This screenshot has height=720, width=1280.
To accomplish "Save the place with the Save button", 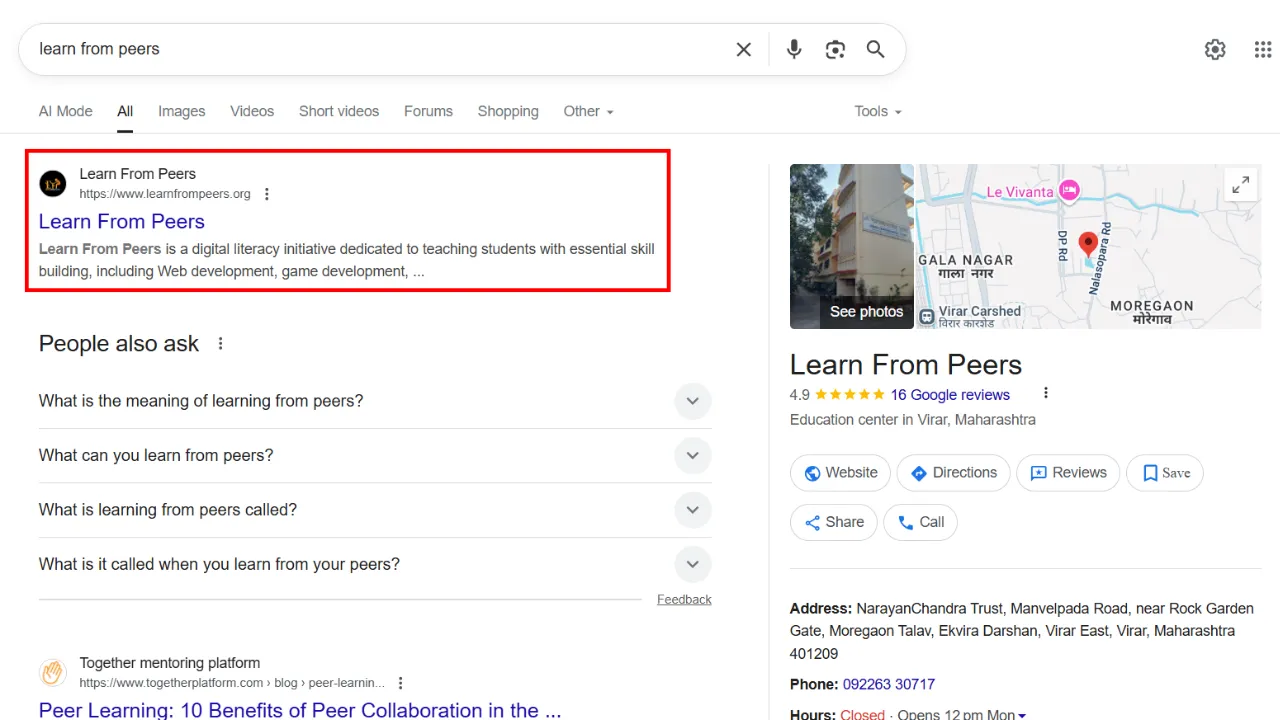I will click(1165, 473).
